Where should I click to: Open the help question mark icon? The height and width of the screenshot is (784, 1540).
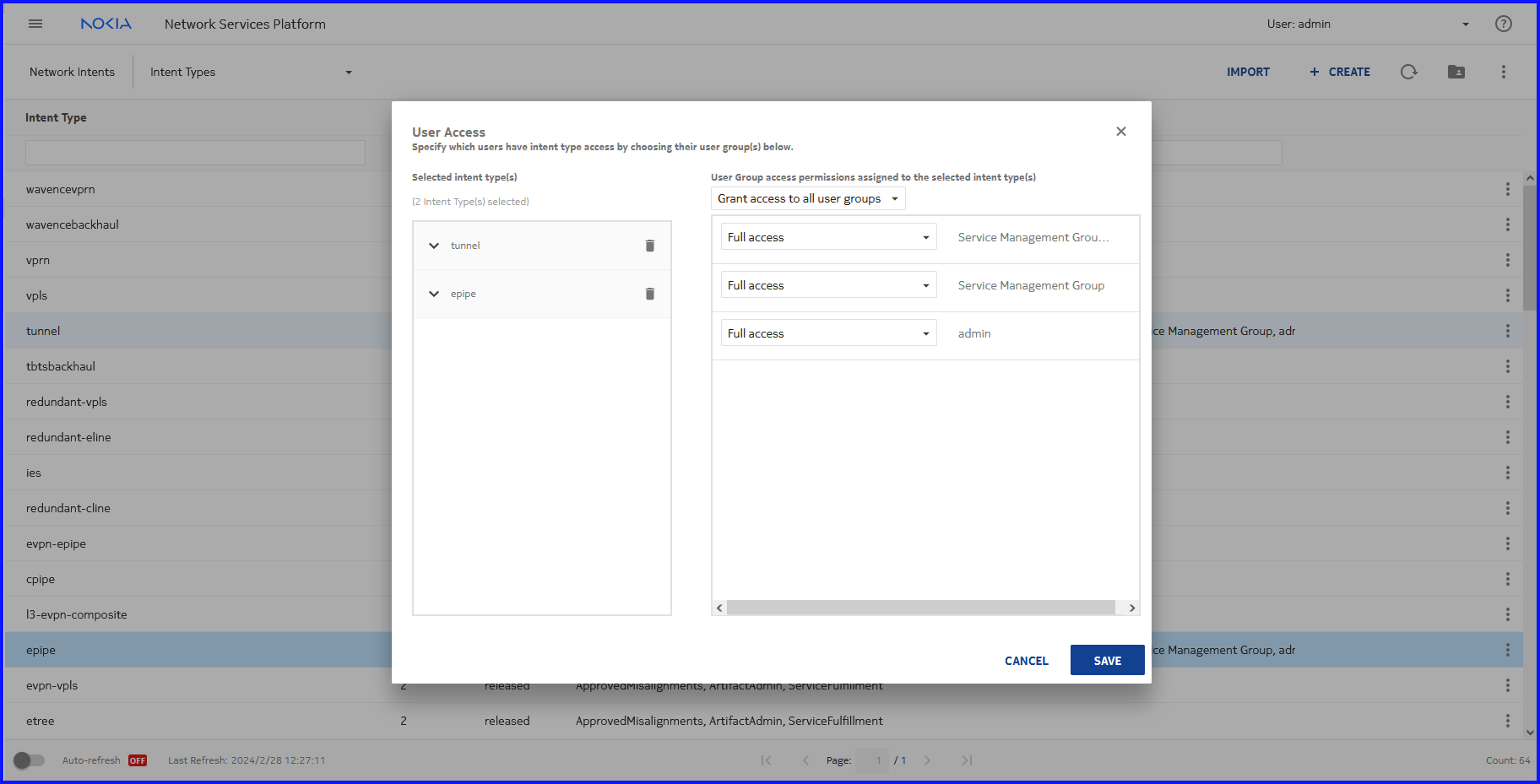(1503, 24)
